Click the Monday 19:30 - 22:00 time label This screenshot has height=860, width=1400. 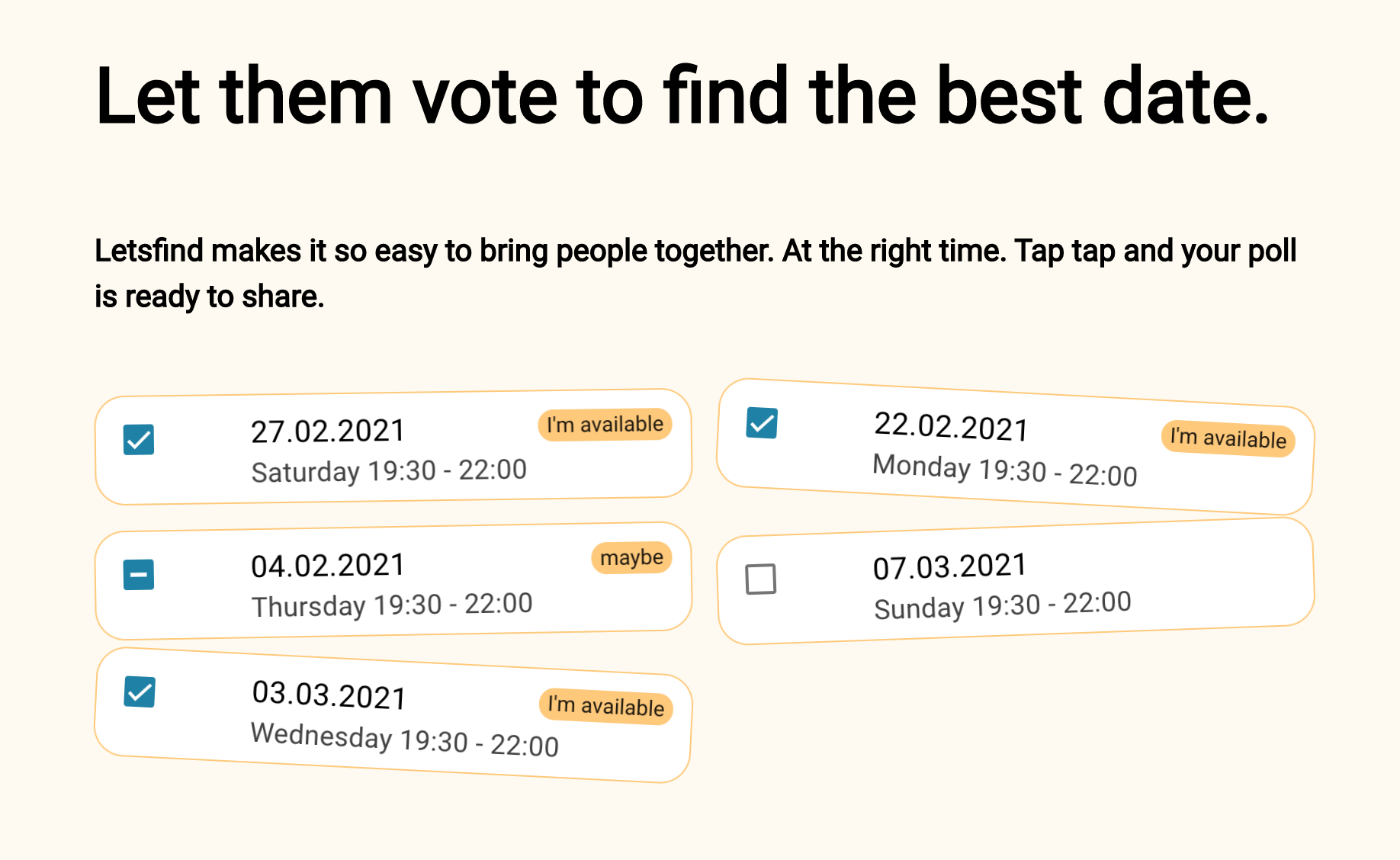pos(1004,470)
